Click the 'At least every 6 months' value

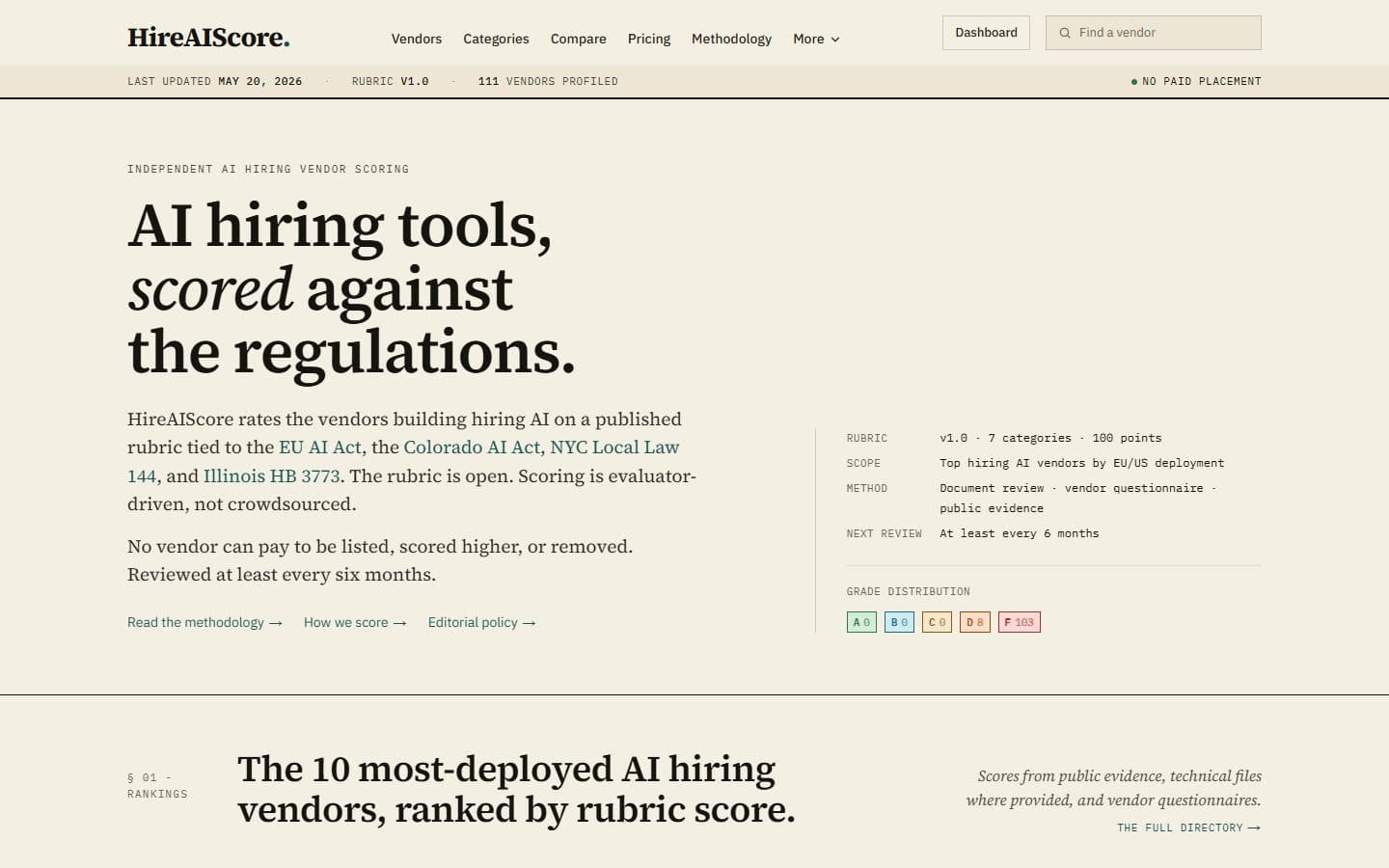click(1020, 533)
